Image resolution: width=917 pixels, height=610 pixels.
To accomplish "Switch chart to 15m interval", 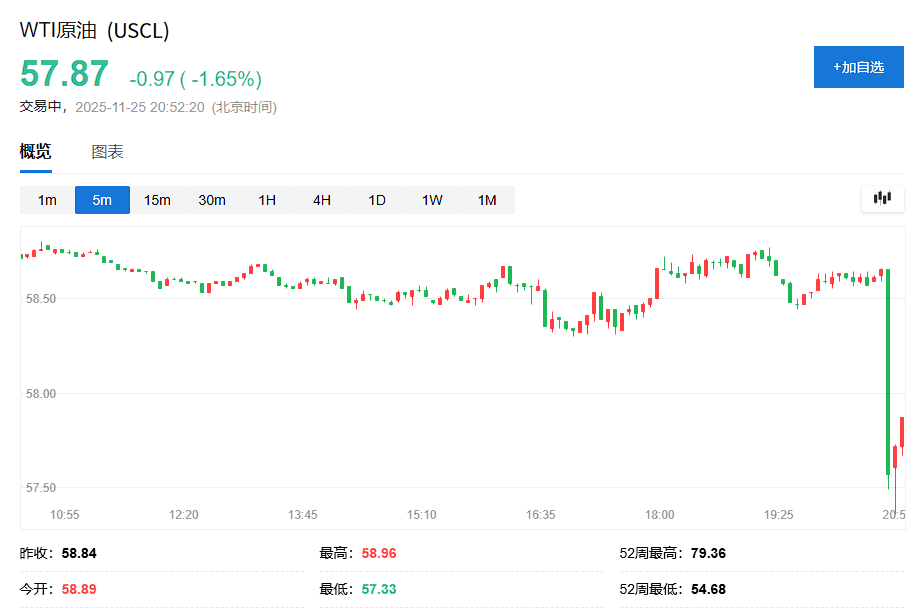I will click(157, 200).
